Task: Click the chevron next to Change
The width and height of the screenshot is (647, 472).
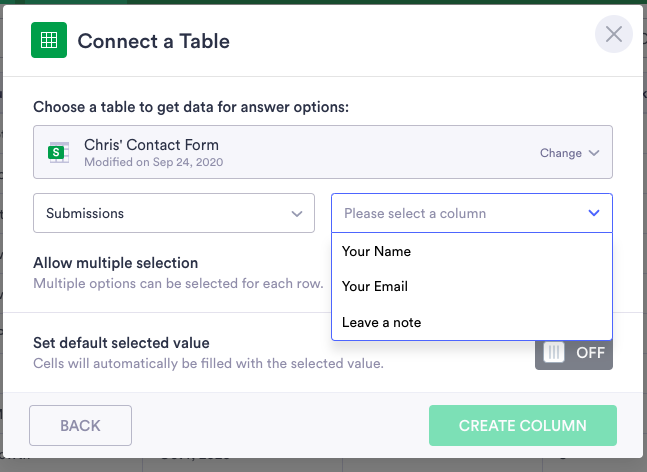Action: tap(594, 153)
